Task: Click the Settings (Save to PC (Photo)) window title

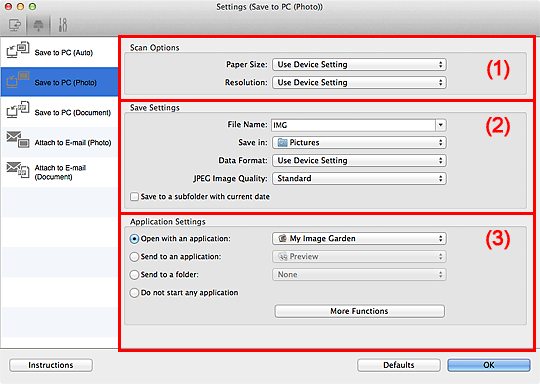Action: coord(270,7)
